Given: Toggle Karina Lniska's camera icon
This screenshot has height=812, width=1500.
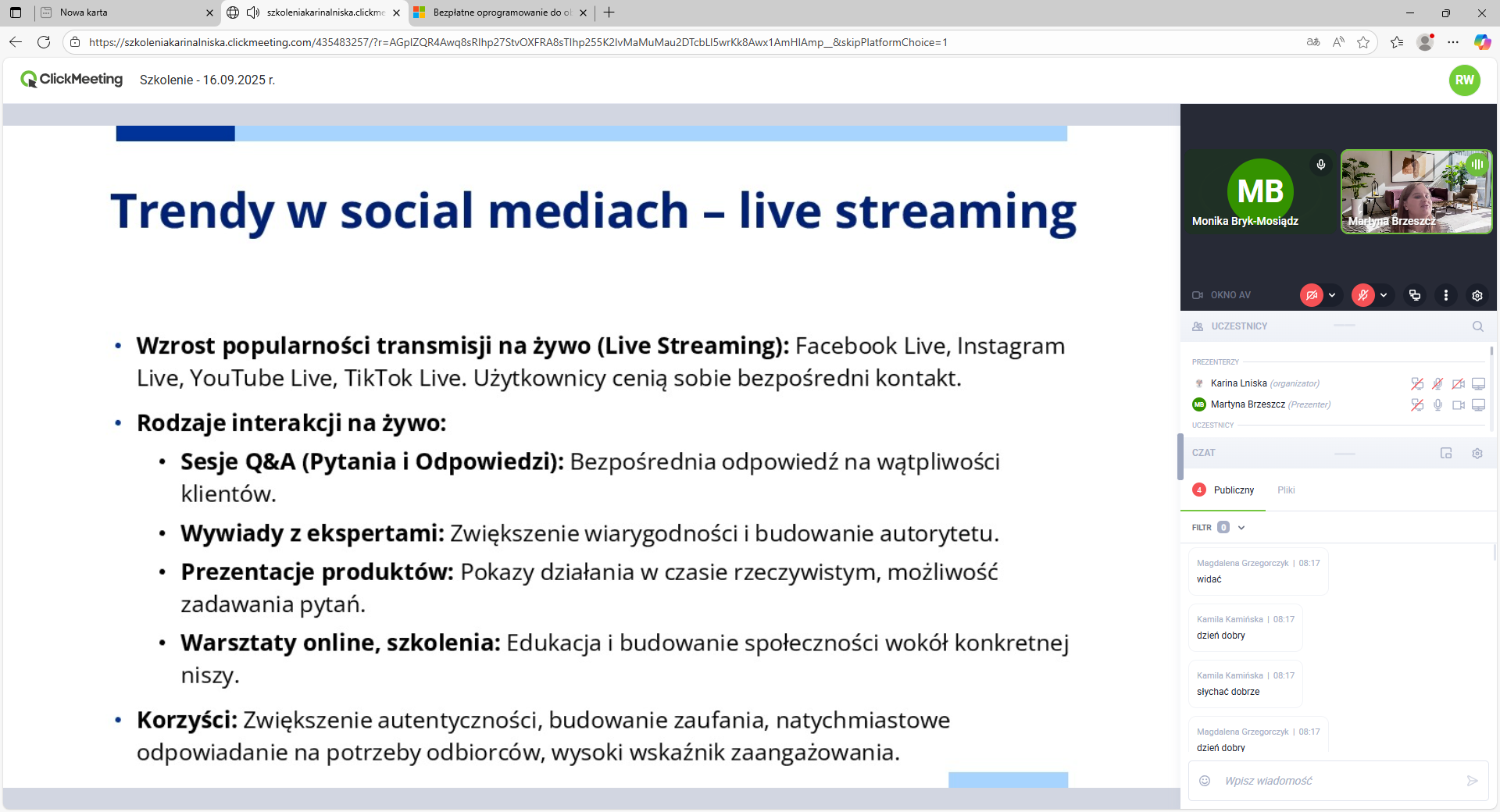Looking at the screenshot, I should 1459,383.
